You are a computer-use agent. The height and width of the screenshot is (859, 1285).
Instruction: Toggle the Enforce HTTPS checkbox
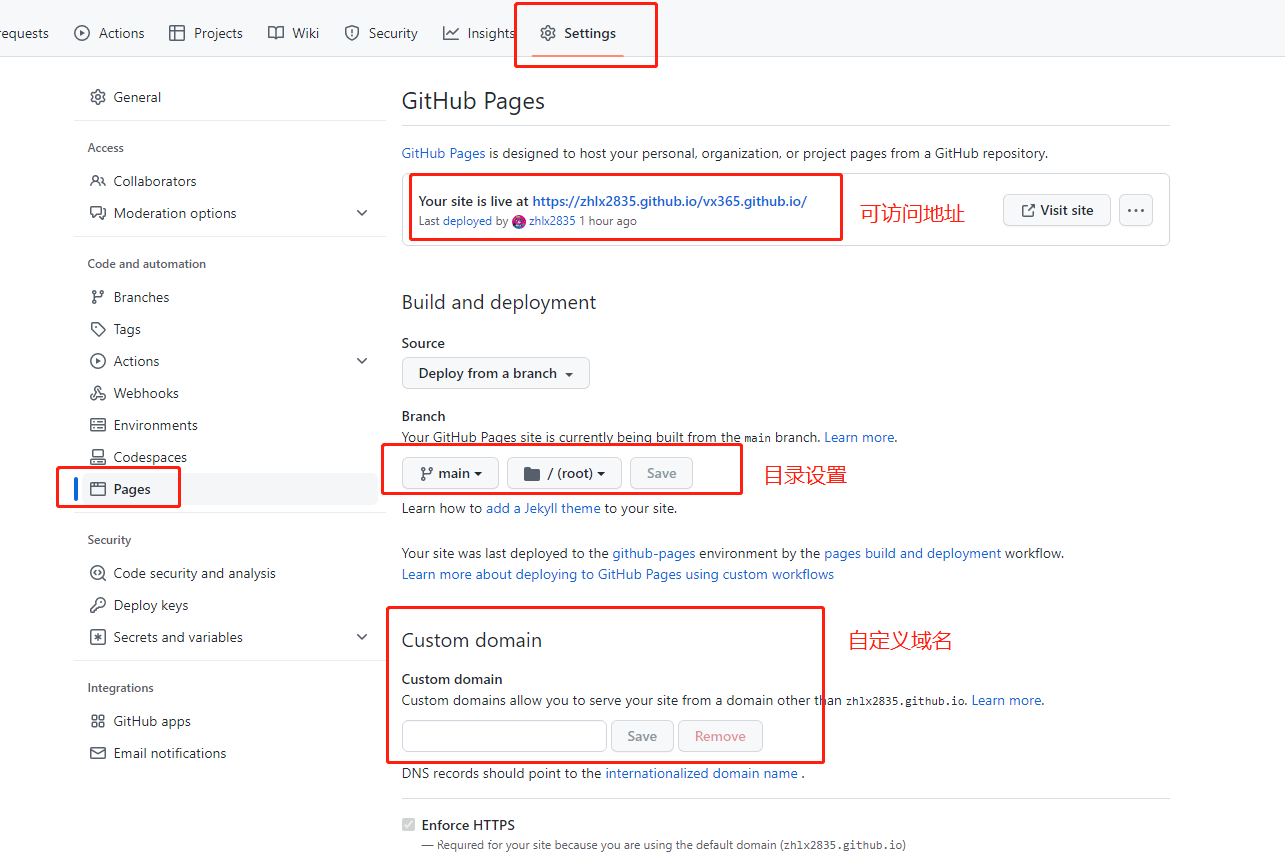[408, 824]
